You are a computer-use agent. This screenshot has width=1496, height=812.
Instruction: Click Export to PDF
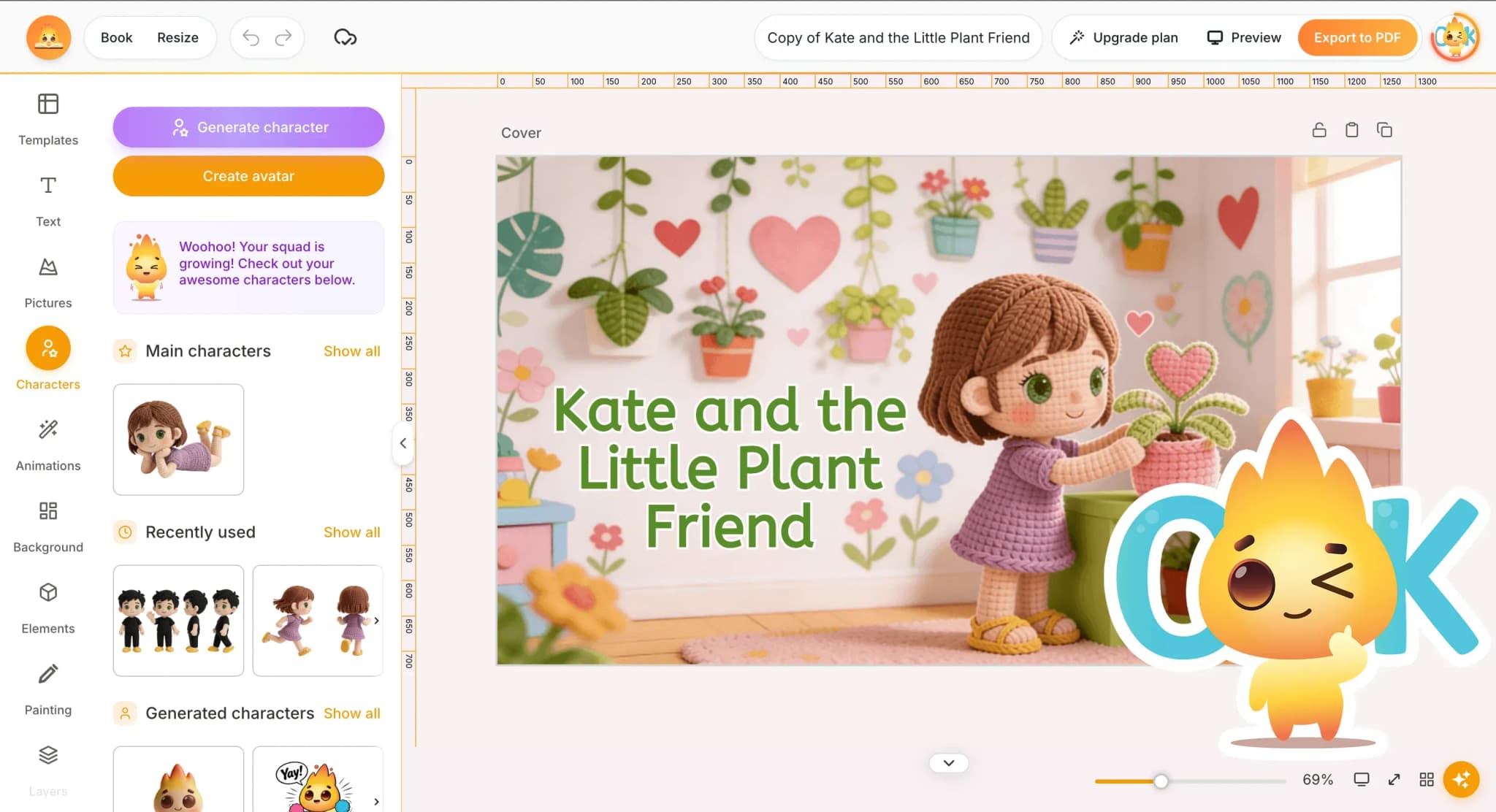[x=1357, y=37]
